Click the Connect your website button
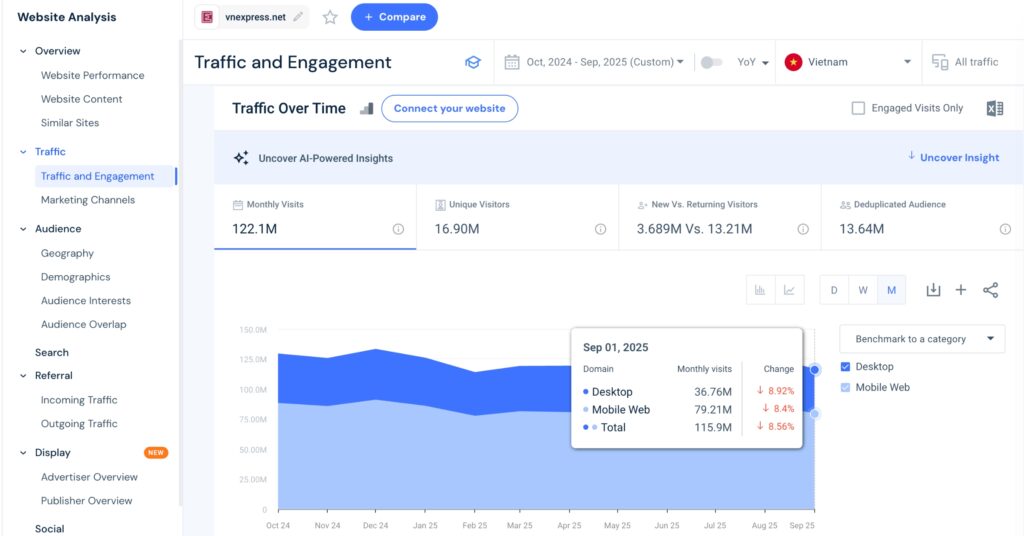 (449, 108)
